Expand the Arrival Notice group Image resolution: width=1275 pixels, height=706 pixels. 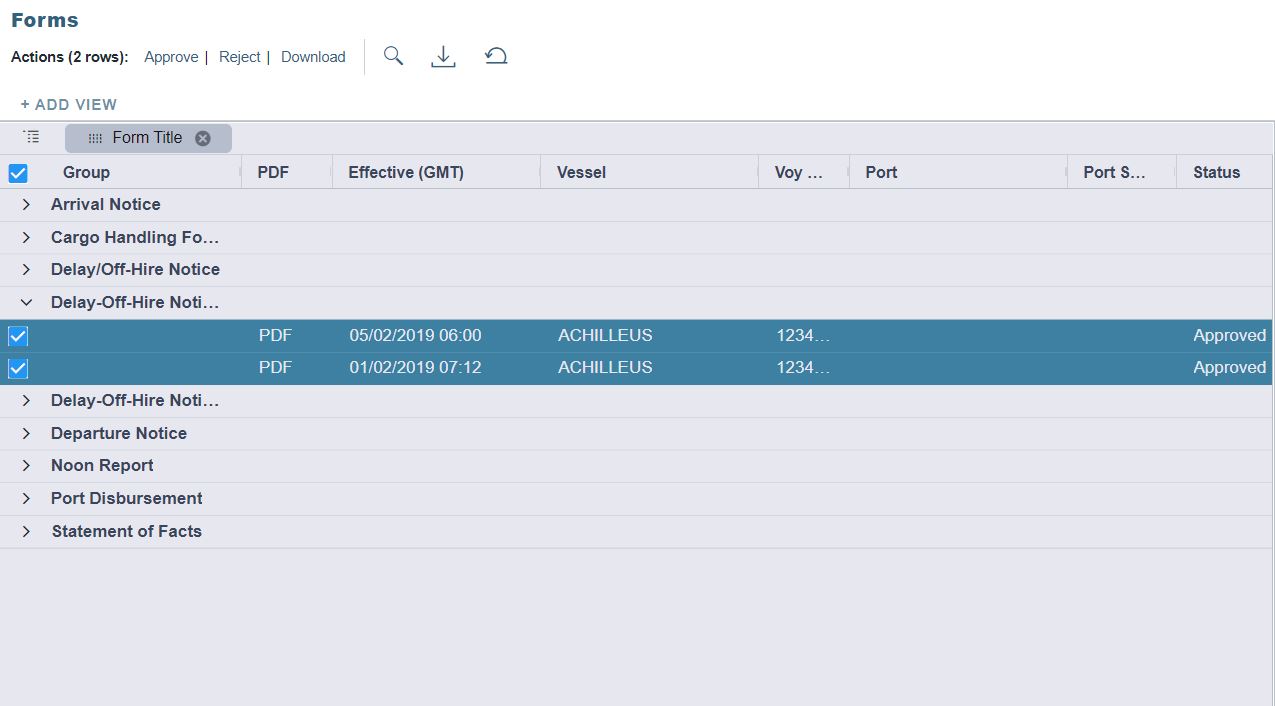(26, 204)
